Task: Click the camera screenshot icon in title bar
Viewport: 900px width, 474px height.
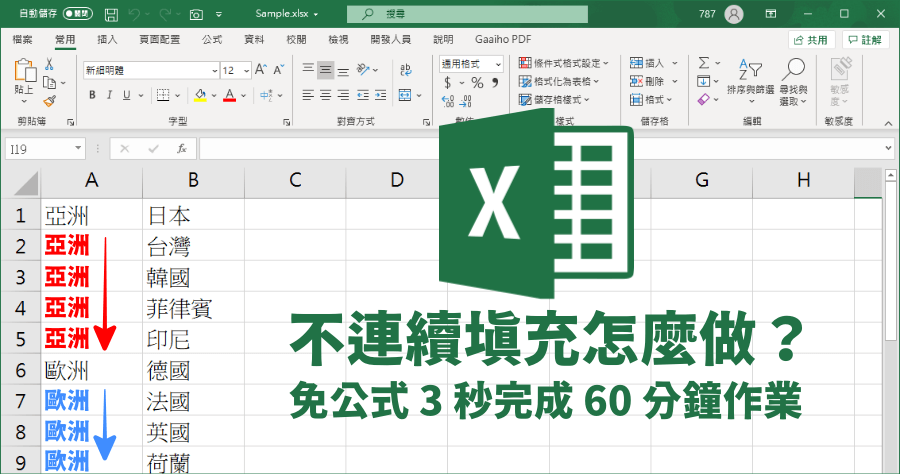Action: [x=196, y=14]
